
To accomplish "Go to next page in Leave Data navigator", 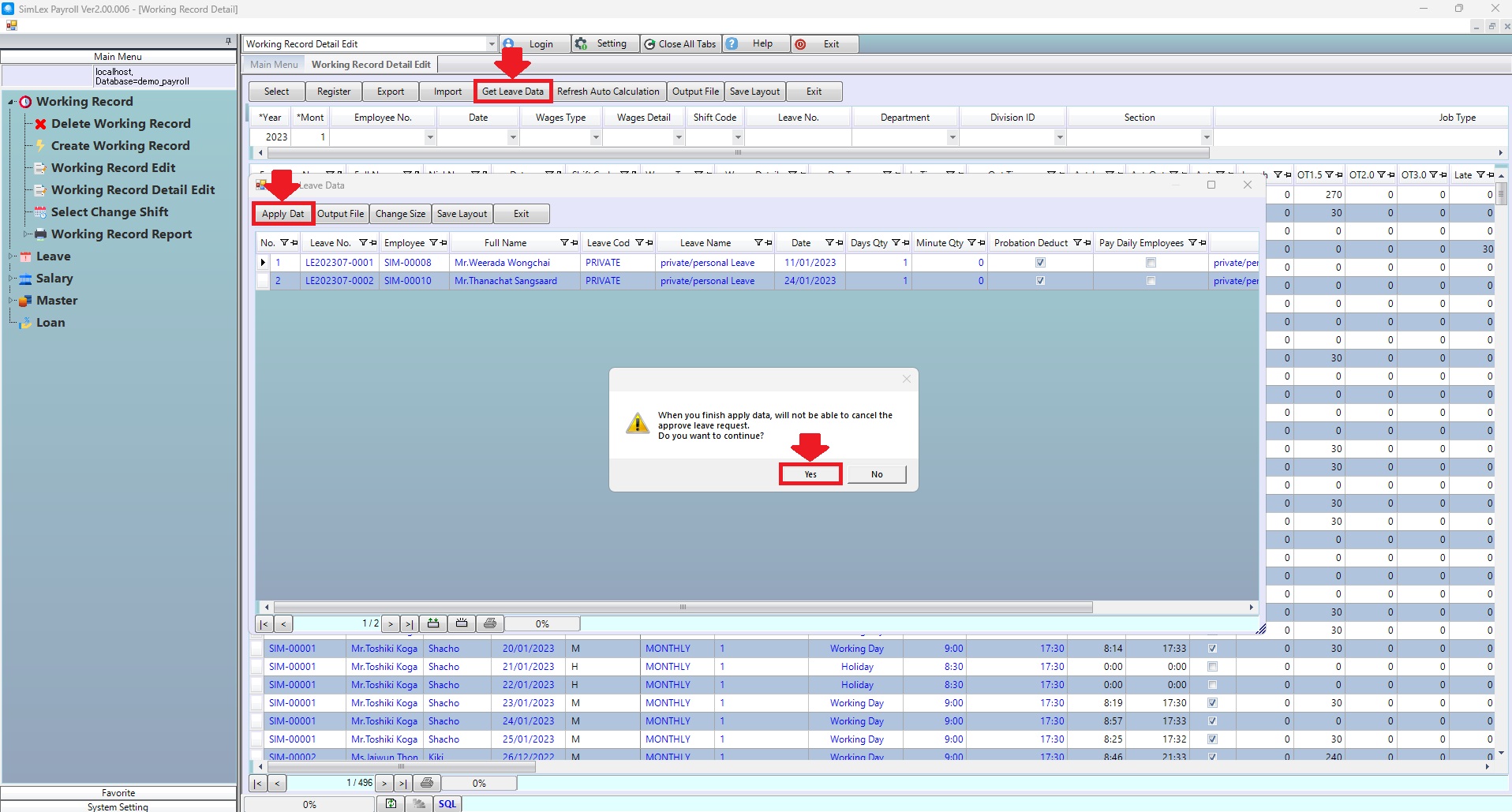I will click(390, 624).
